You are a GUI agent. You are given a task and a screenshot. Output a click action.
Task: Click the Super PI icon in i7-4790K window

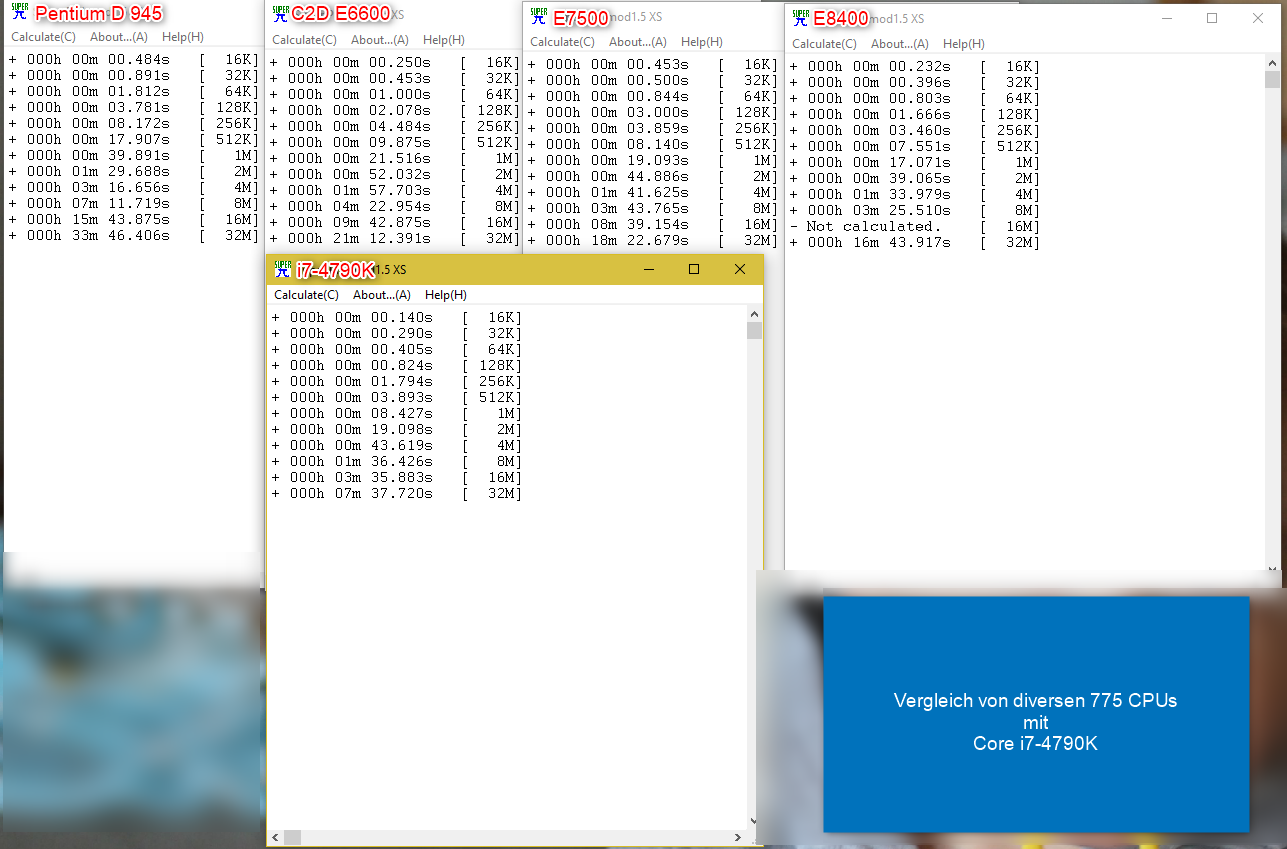(x=283, y=269)
